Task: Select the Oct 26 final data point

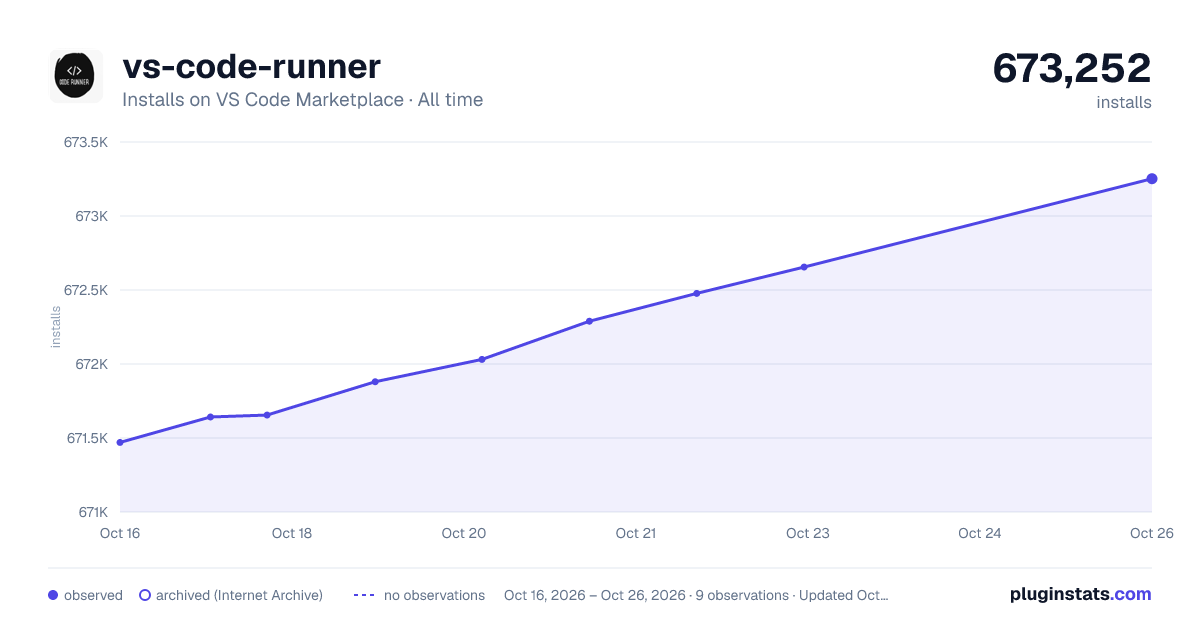Action: 1152,179
